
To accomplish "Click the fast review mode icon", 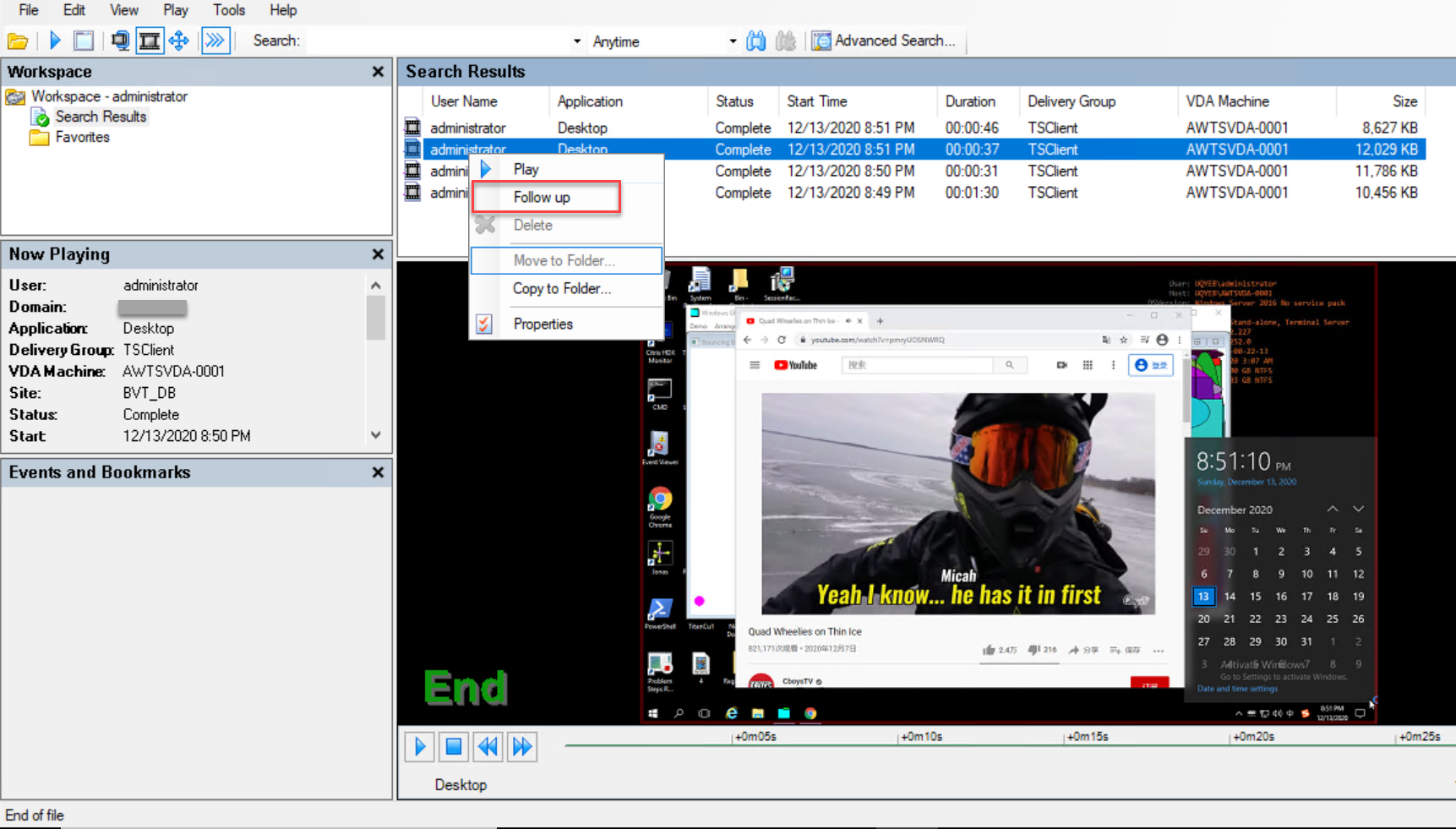I will tap(216, 41).
